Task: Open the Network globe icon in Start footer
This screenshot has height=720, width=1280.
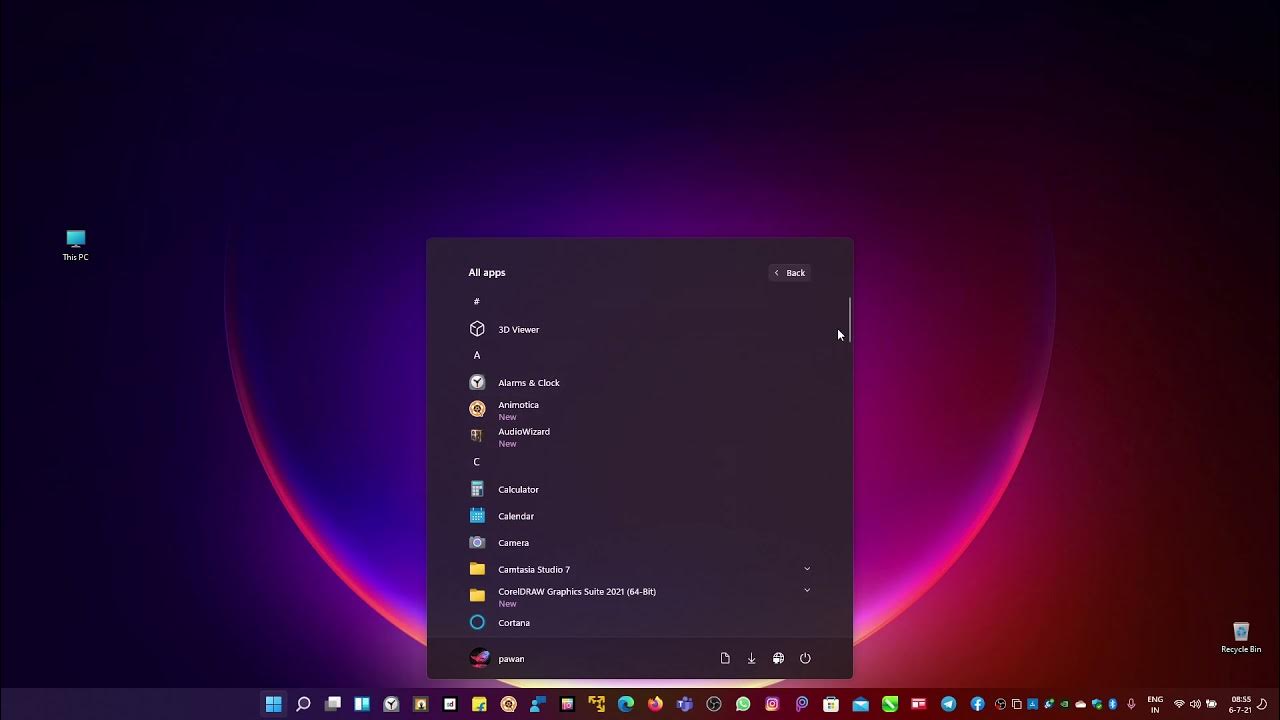Action: coord(778,658)
